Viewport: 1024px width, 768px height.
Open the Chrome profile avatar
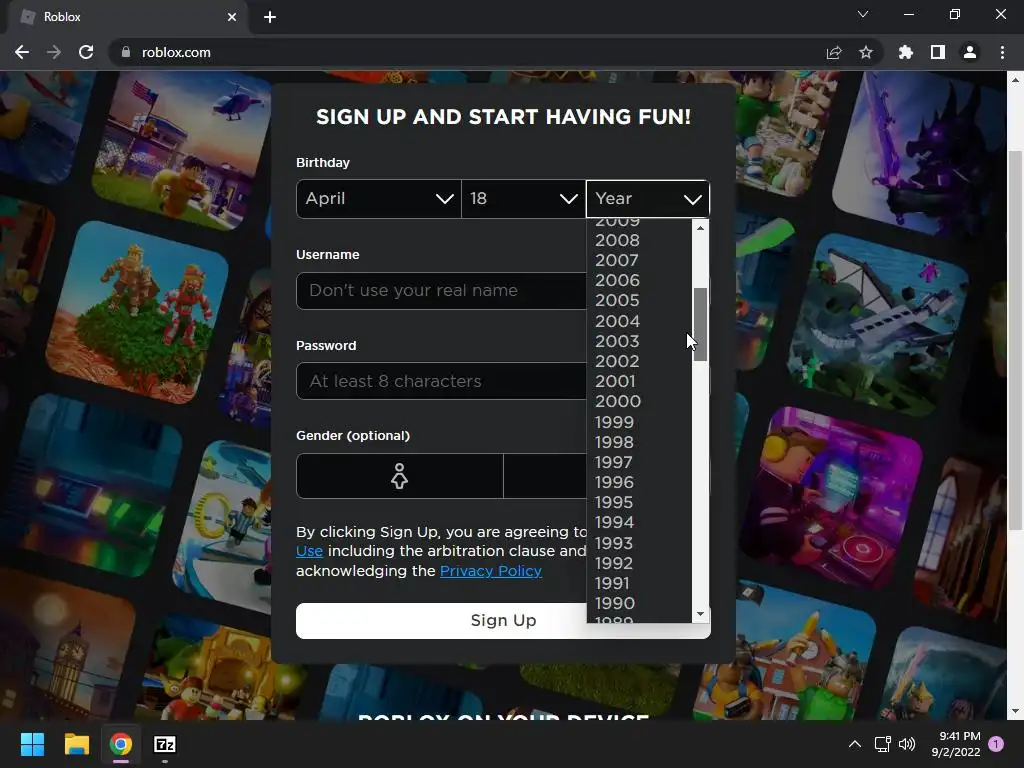tap(970, 52)
